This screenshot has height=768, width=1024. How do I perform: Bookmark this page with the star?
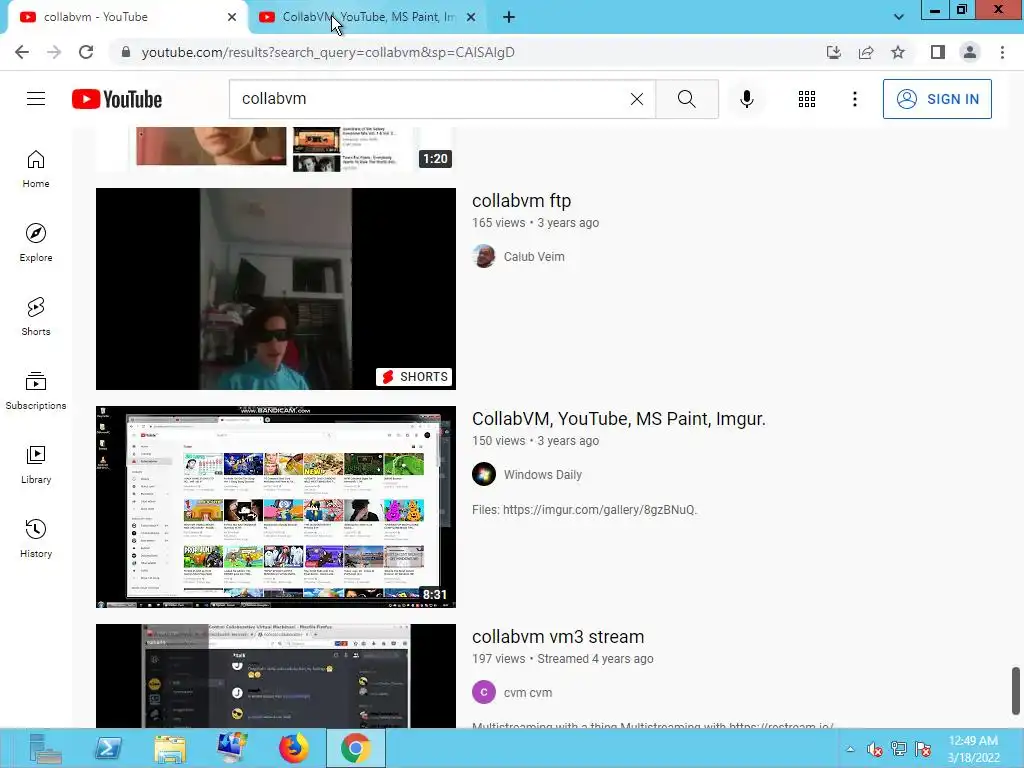[x=898, y=52]
